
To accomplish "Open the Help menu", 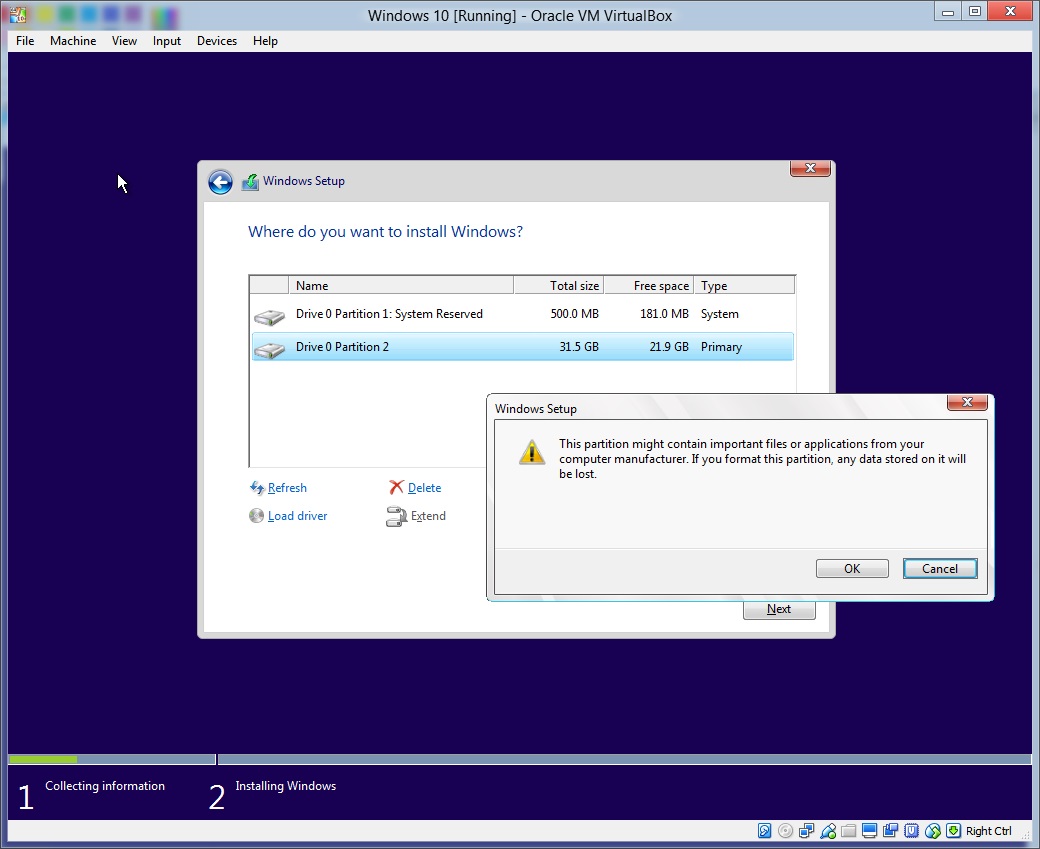I will (x=265, y=40).
